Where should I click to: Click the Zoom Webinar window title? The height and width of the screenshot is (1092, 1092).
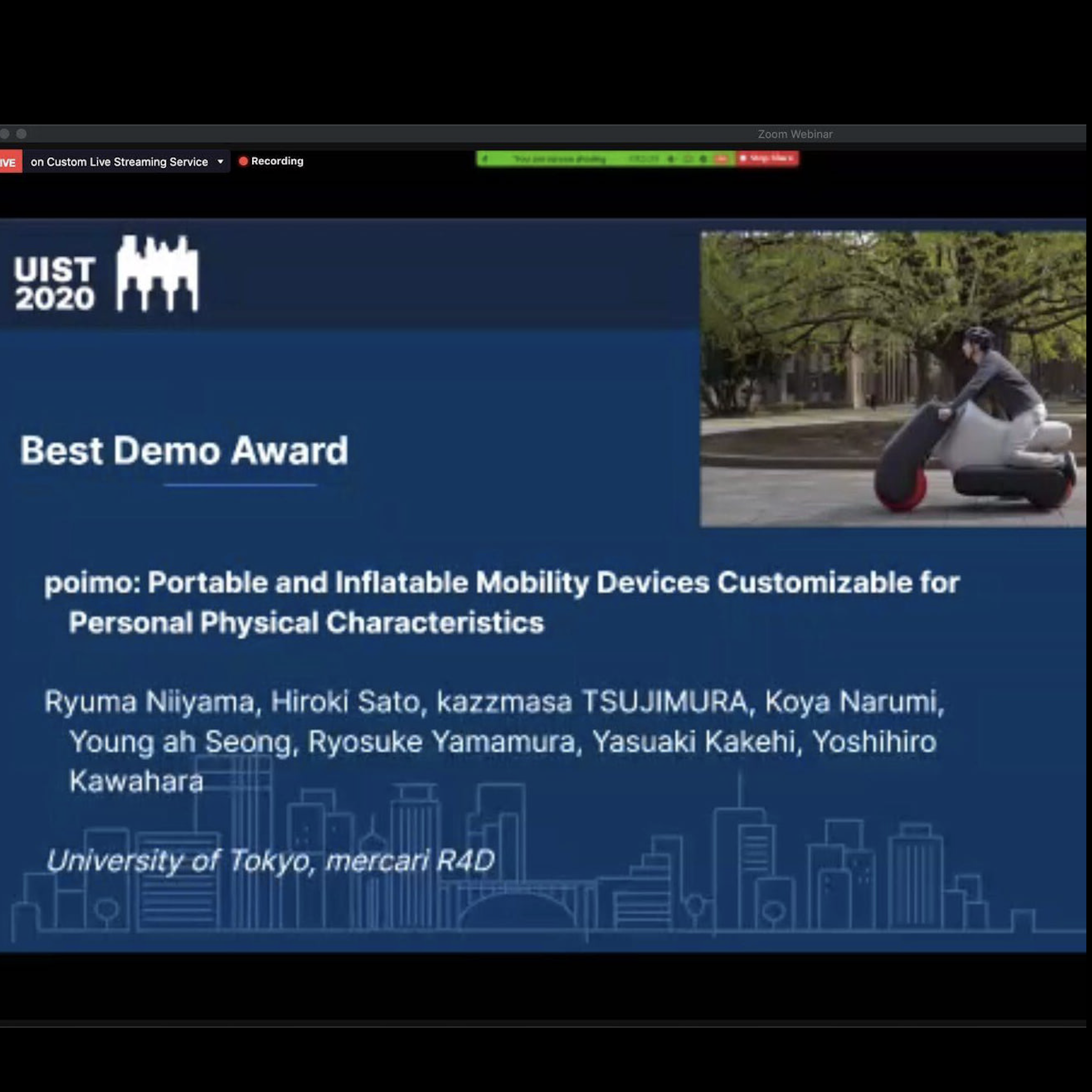795,134
